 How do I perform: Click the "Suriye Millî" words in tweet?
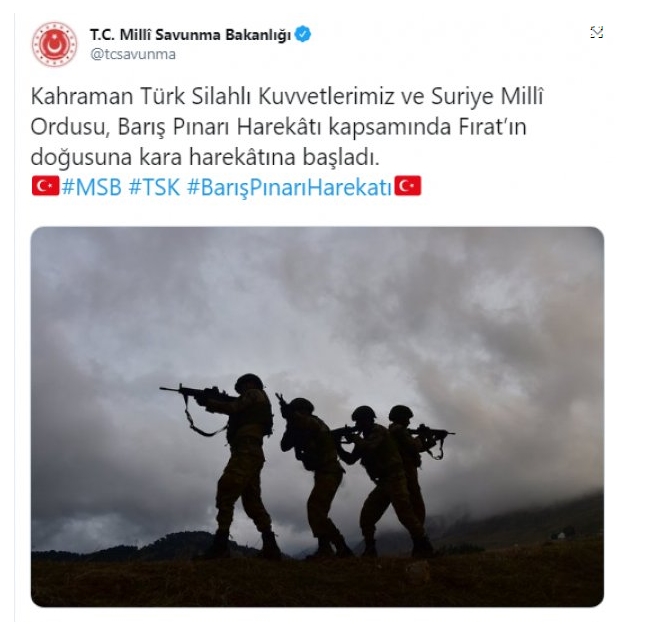[x=487, y=96]
